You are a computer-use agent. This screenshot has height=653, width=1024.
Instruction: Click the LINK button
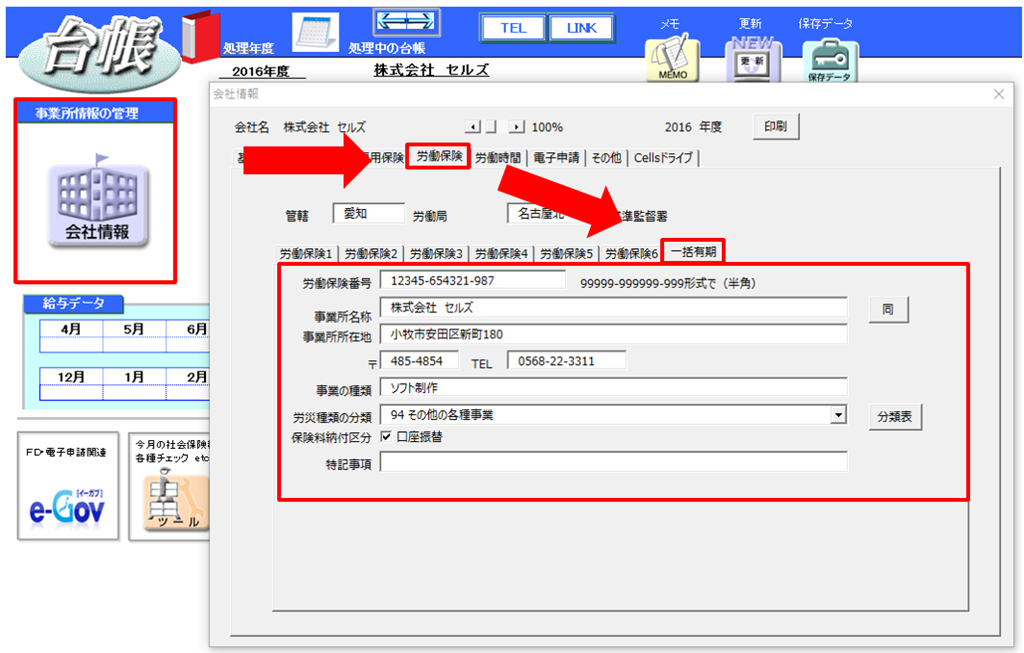pos(581,28)
